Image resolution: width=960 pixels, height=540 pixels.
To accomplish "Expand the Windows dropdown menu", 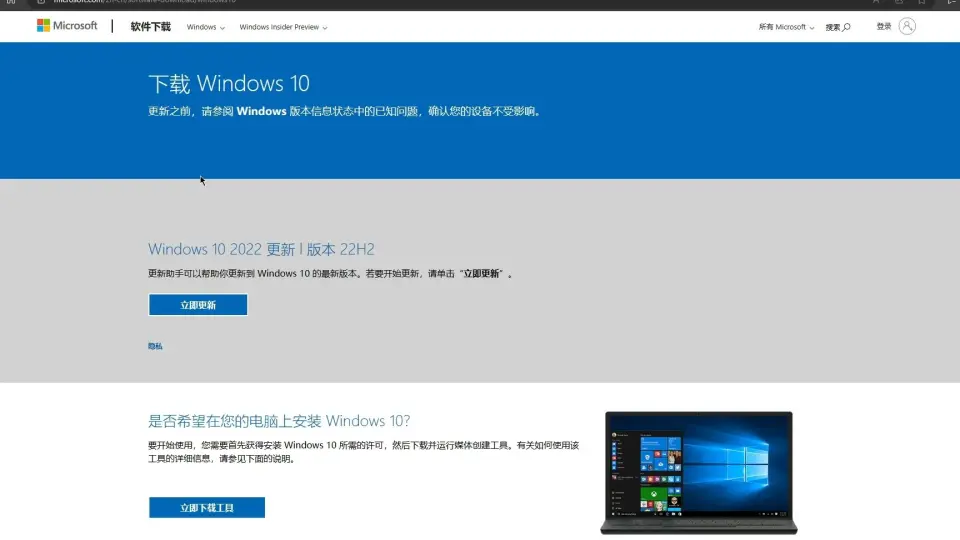I will tap(206, 27).
